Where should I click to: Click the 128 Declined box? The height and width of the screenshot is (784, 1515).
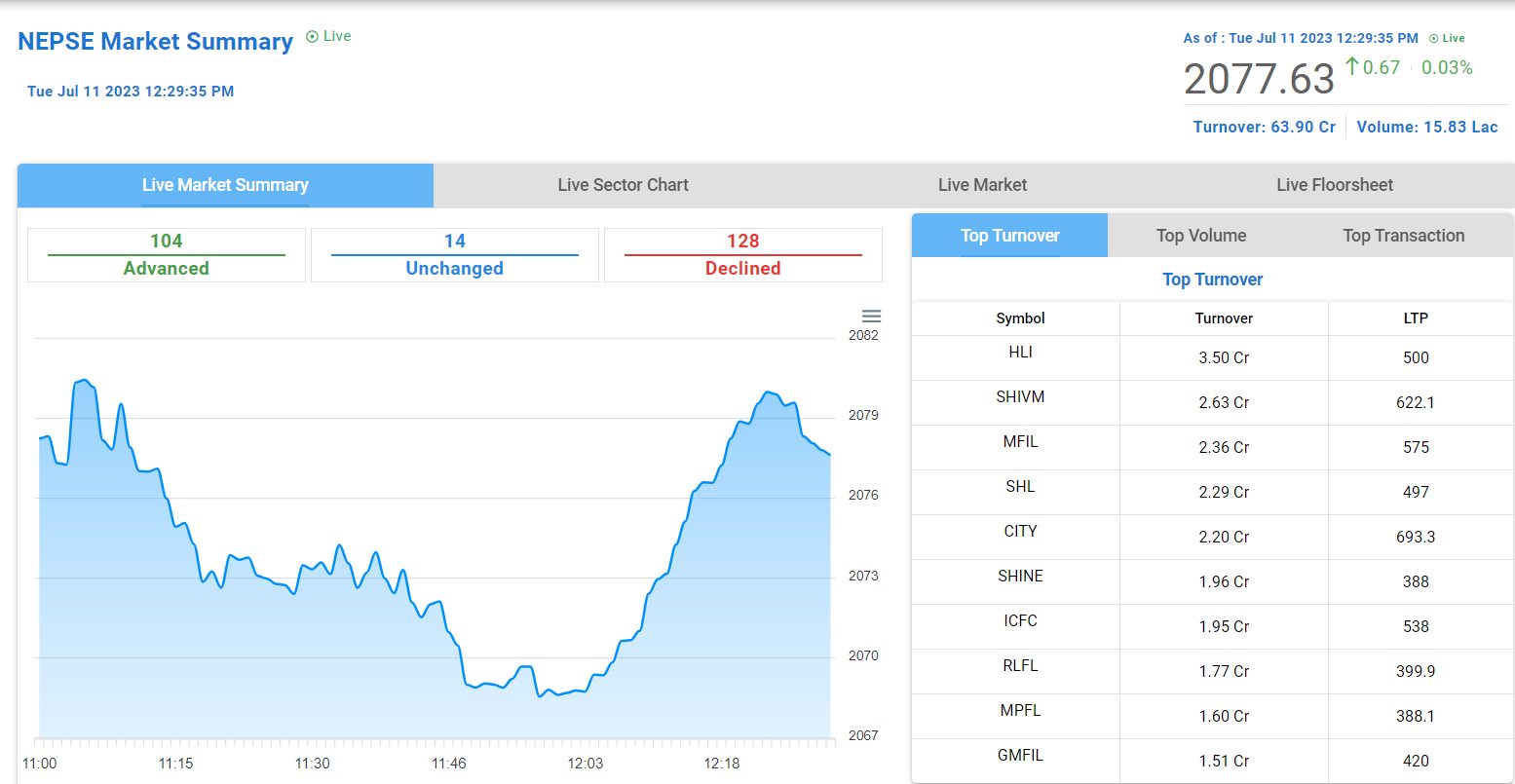pyautogui.click(x=743, y=255)
